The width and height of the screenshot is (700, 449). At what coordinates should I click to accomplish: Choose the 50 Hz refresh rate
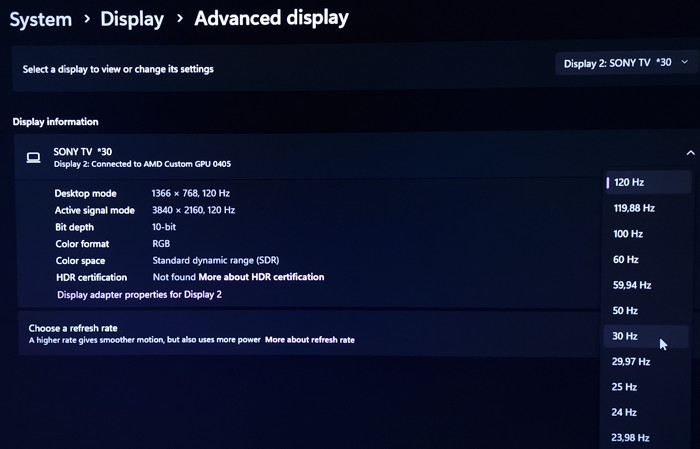pos(625,311)
